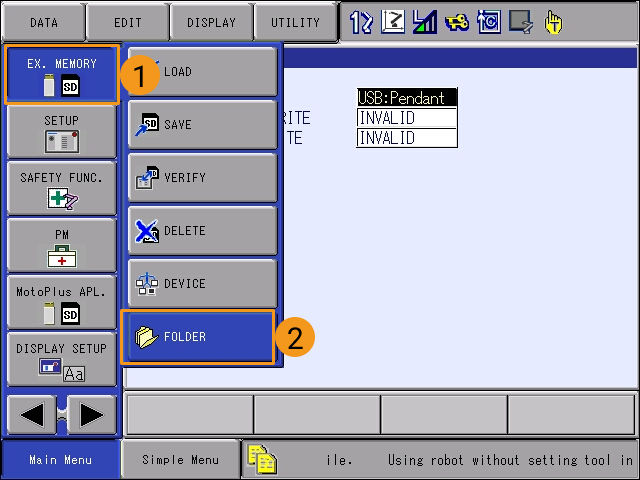The image size is (640, 480).
Task: Click the yellow hand teach mode icon
Action: pyautogui.click(x=553, y=22)
